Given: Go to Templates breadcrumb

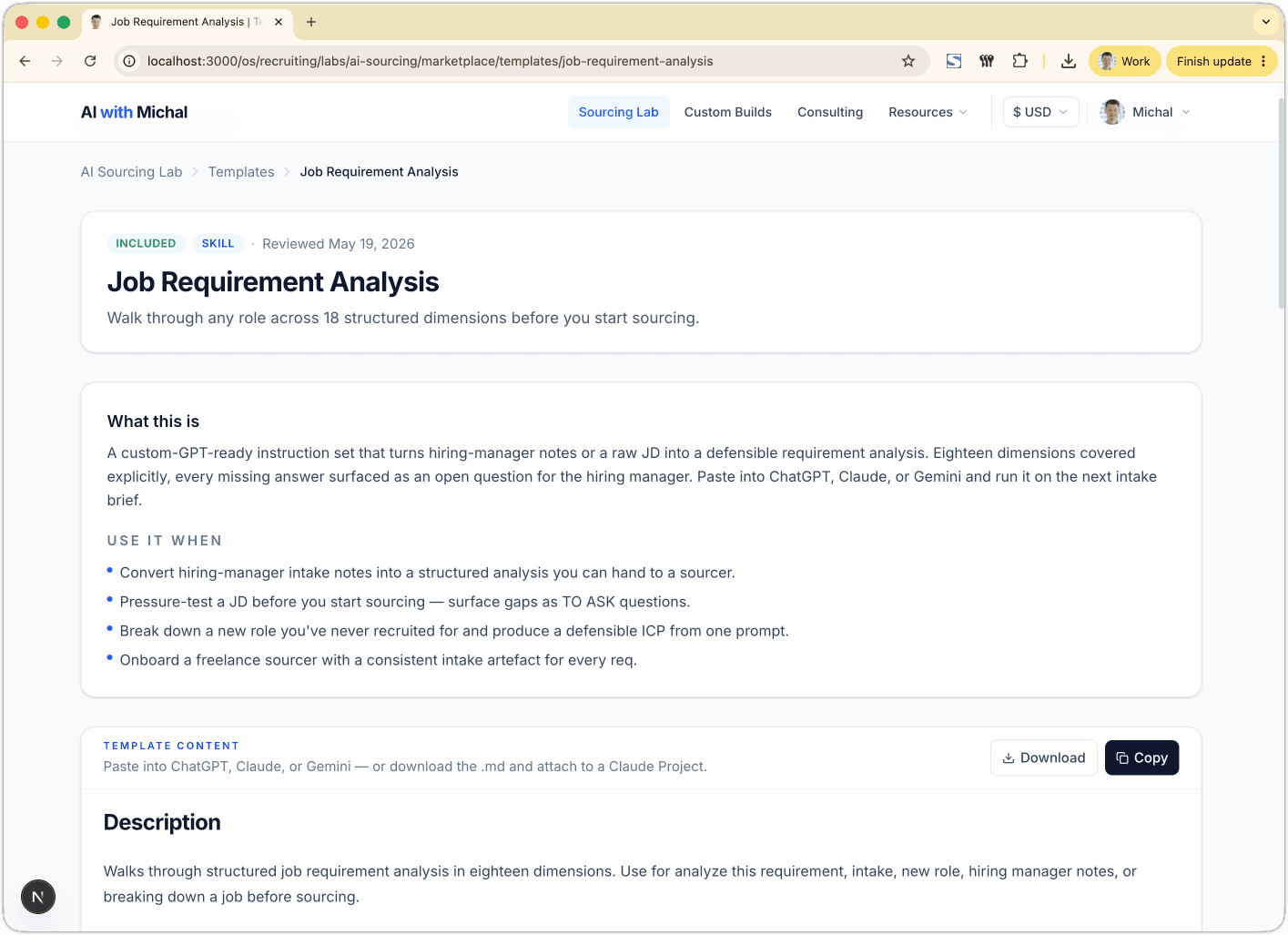Looking at the screenshot, I should point(241,172).
